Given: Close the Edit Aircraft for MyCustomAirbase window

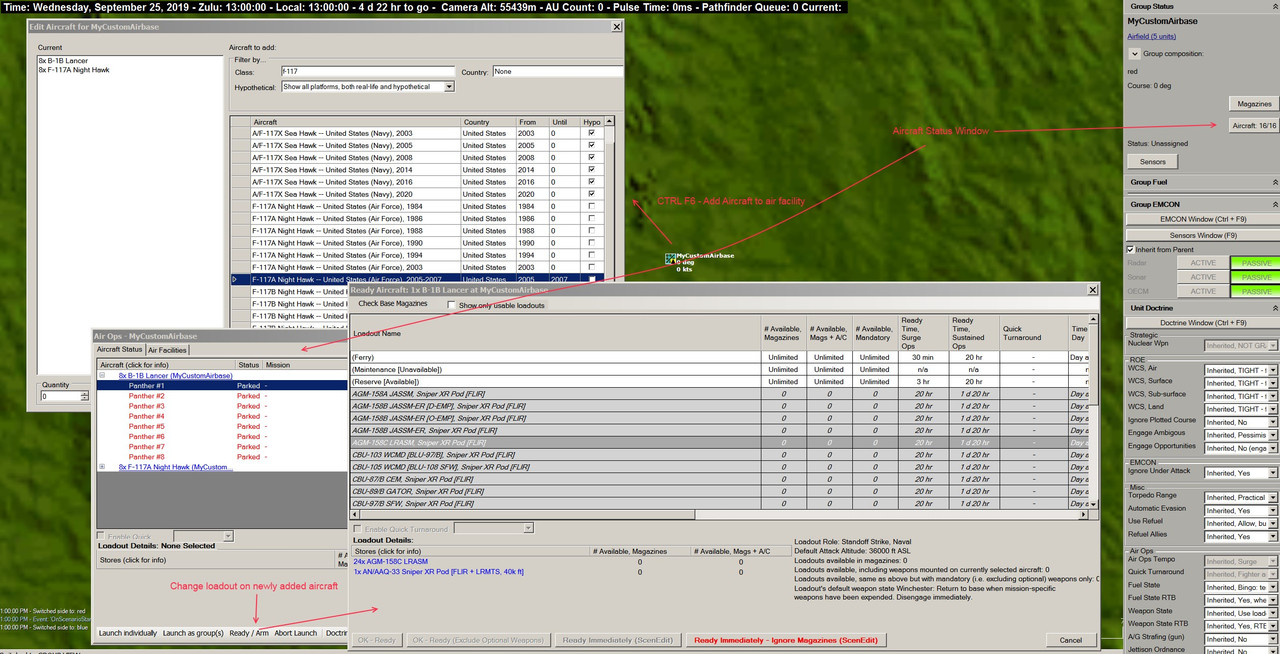Looking at the screenshot, I should tap(616, 26).
